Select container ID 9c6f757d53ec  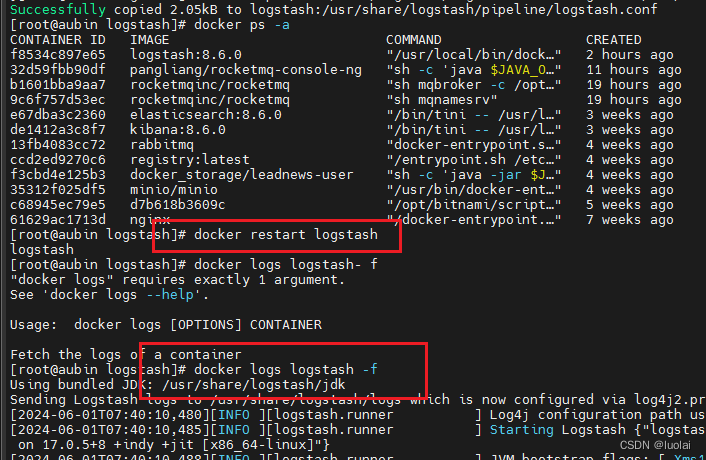(x=58, y=100)
